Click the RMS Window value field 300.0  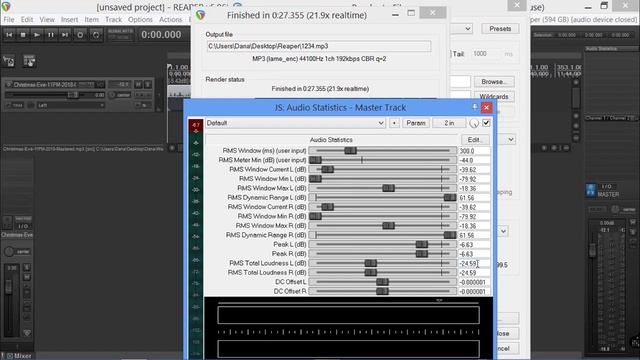[474, 151]
